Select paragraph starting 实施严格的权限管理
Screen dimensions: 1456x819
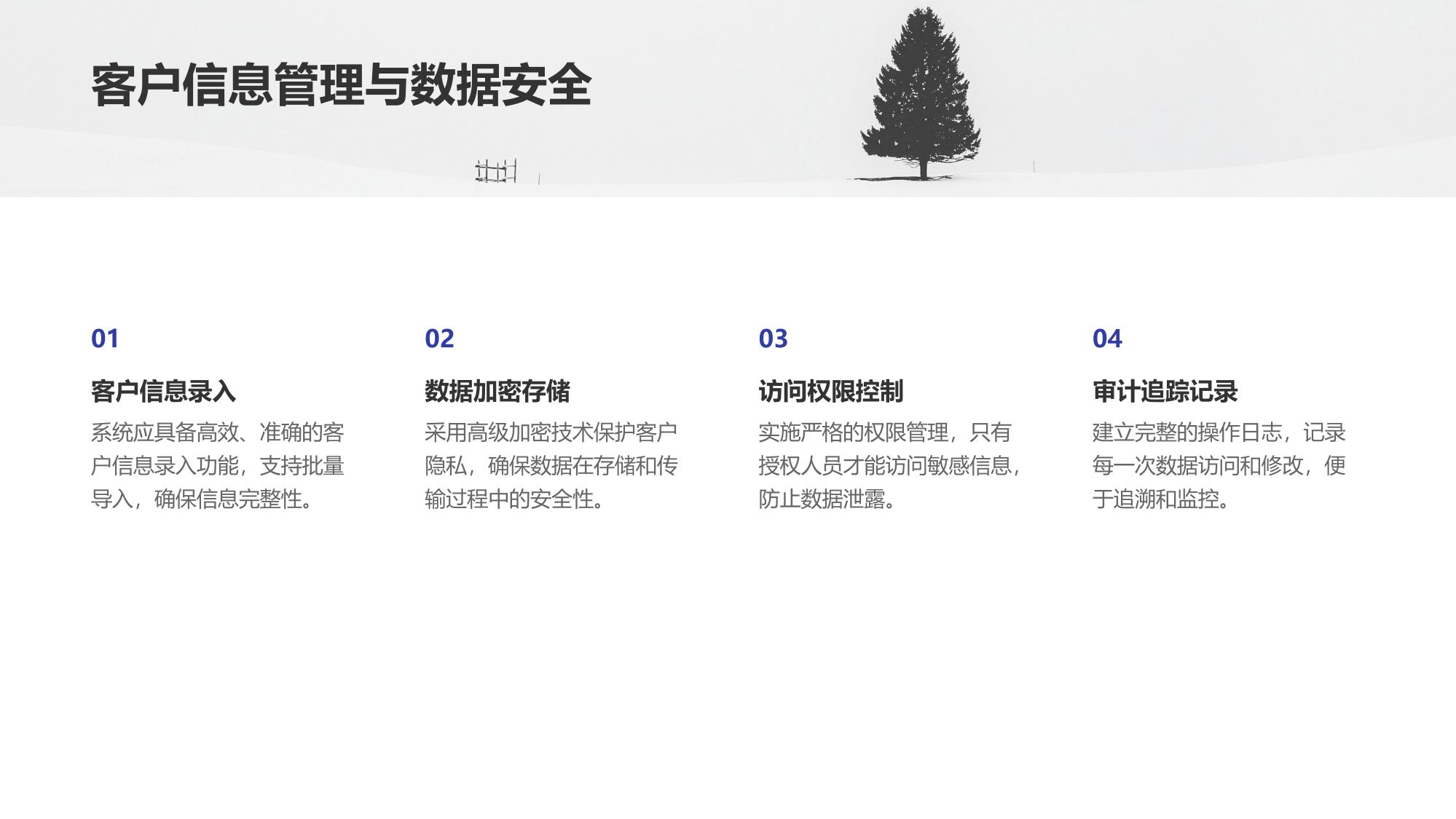(890, 466)
